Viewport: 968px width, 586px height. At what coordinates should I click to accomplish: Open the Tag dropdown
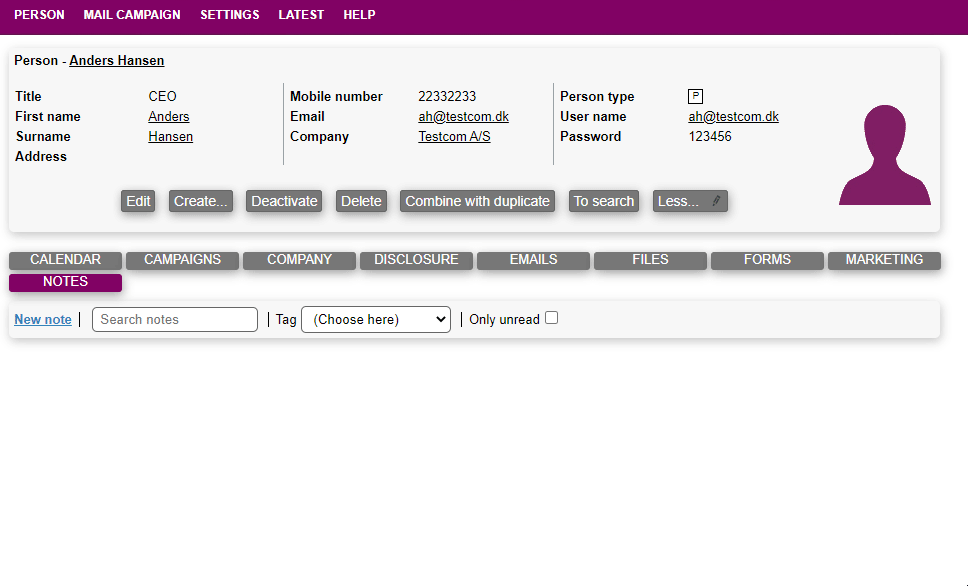(x=376, y=319)
